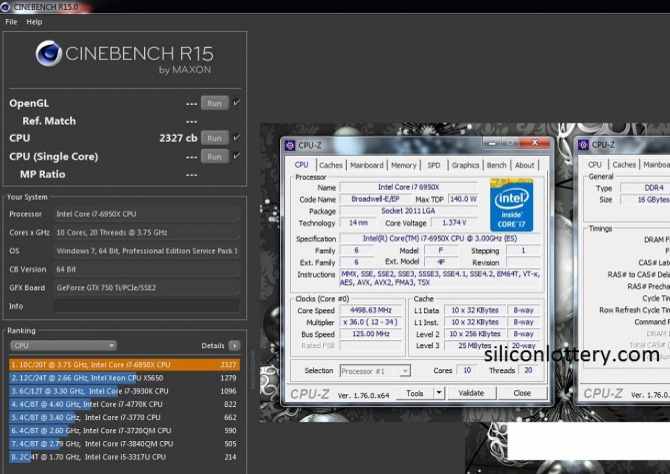Toggle the OpenGL test checkbox
This screenshot has height=474, width=670.
click(x=236, y=103)
